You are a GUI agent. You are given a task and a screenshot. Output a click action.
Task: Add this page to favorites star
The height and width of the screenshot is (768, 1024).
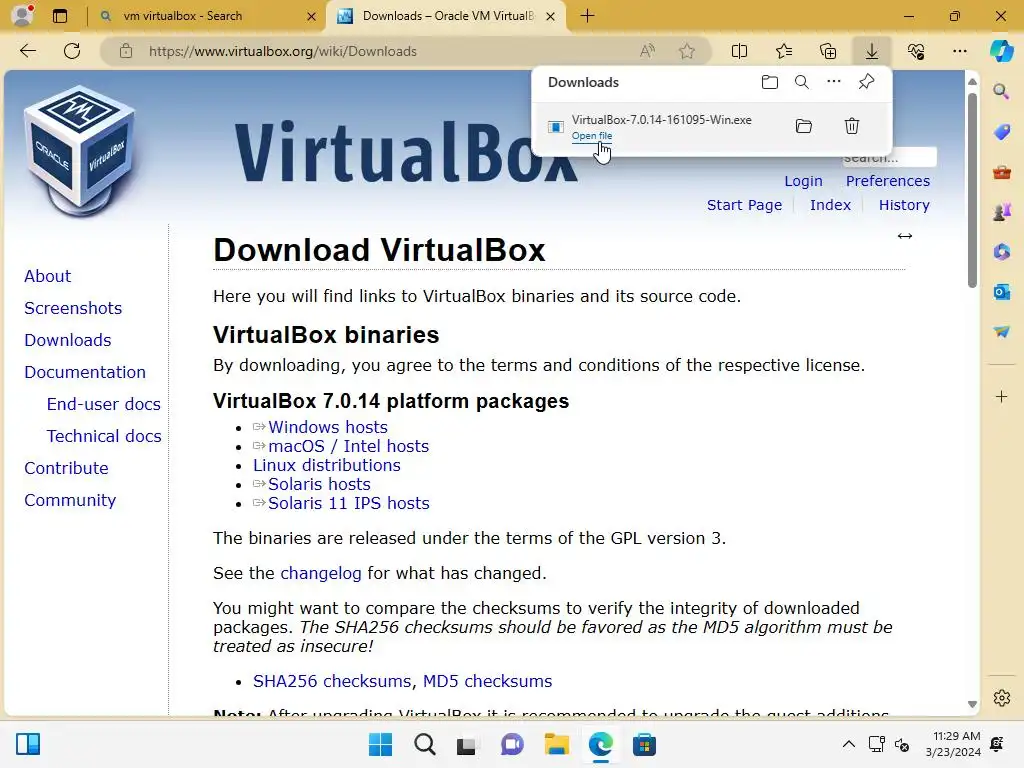pos(686,51)
